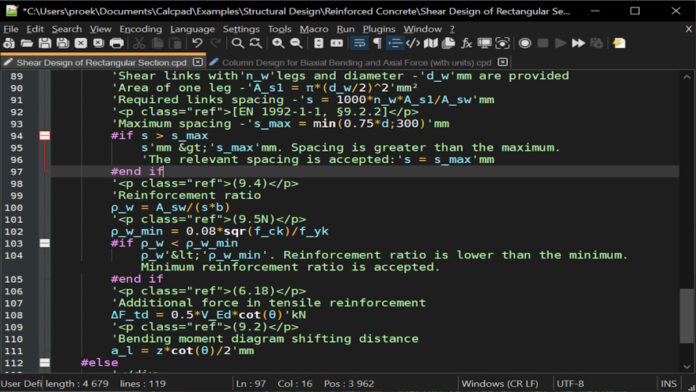Open the Document Map panel icon
This screenshot has width=696, height=392.
431,43
